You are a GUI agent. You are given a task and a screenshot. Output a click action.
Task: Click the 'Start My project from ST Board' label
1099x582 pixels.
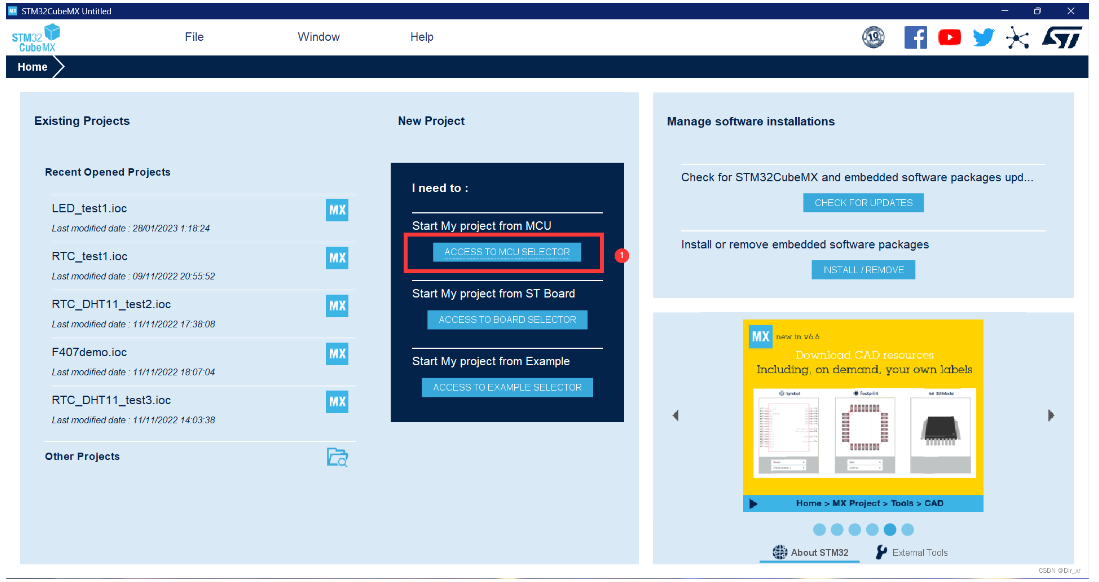click(493, 293)
